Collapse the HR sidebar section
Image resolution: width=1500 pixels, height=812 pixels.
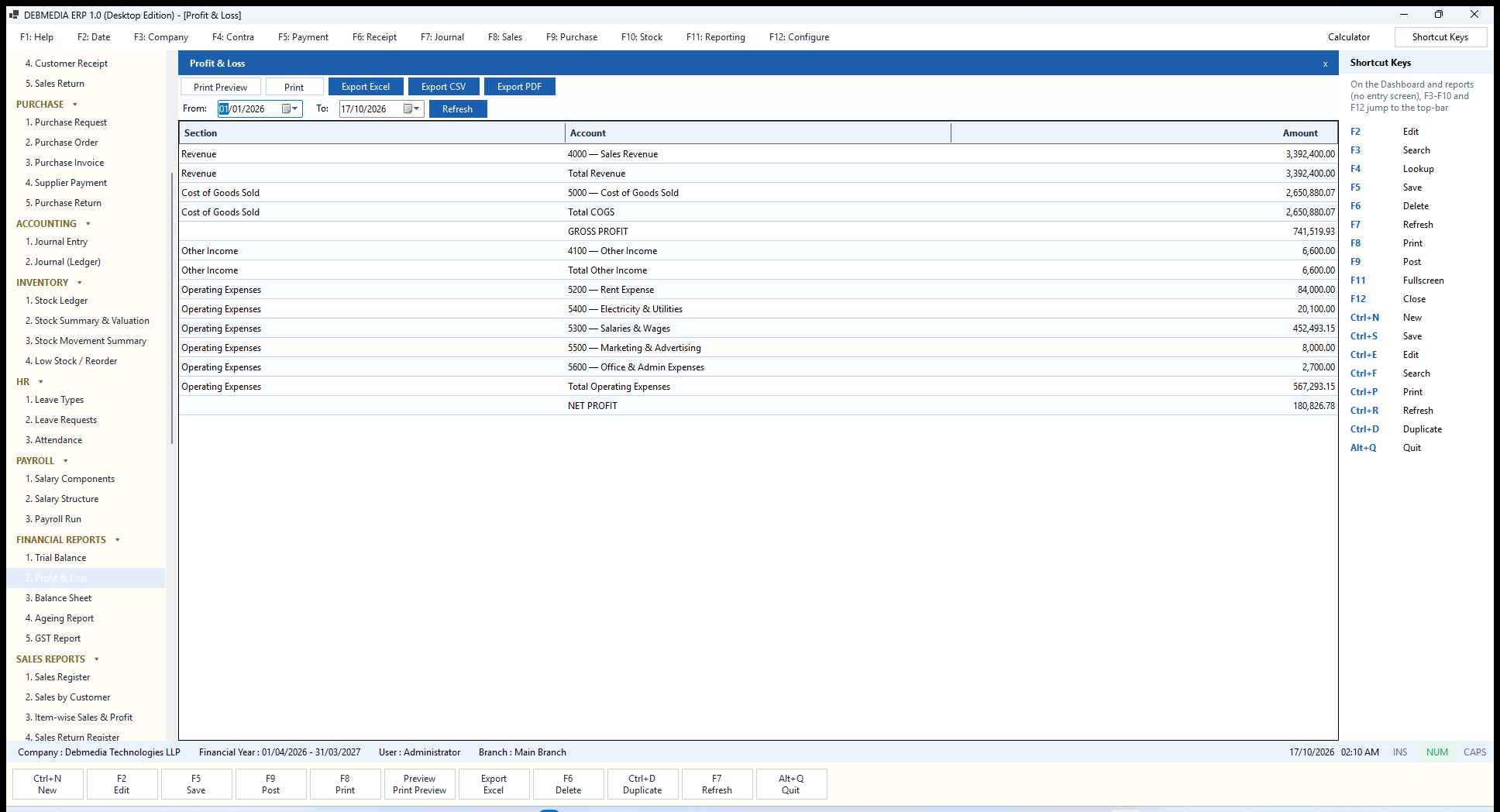[x=40, y=382]
